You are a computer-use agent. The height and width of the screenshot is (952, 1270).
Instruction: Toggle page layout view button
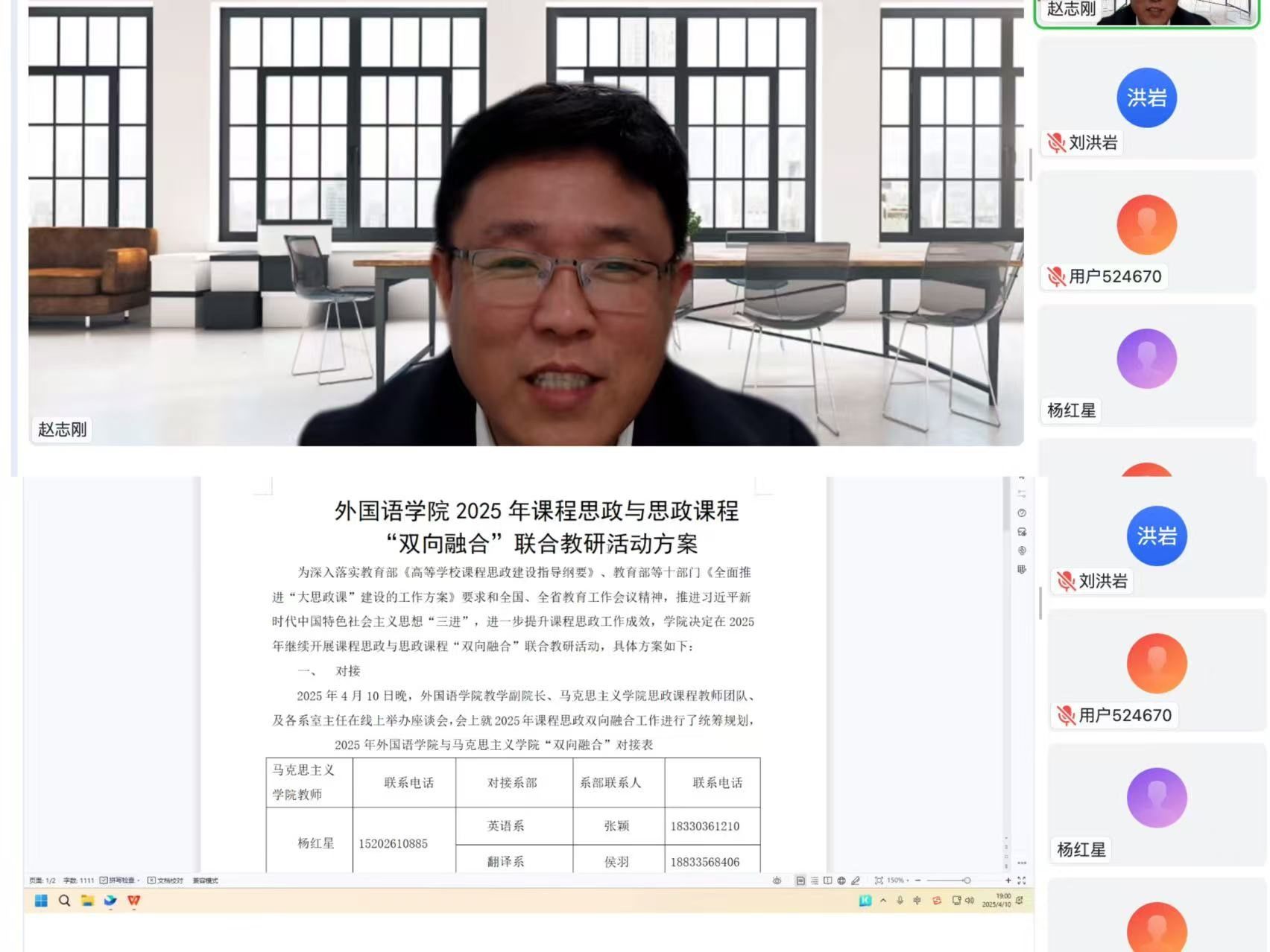tap(800, 880)
